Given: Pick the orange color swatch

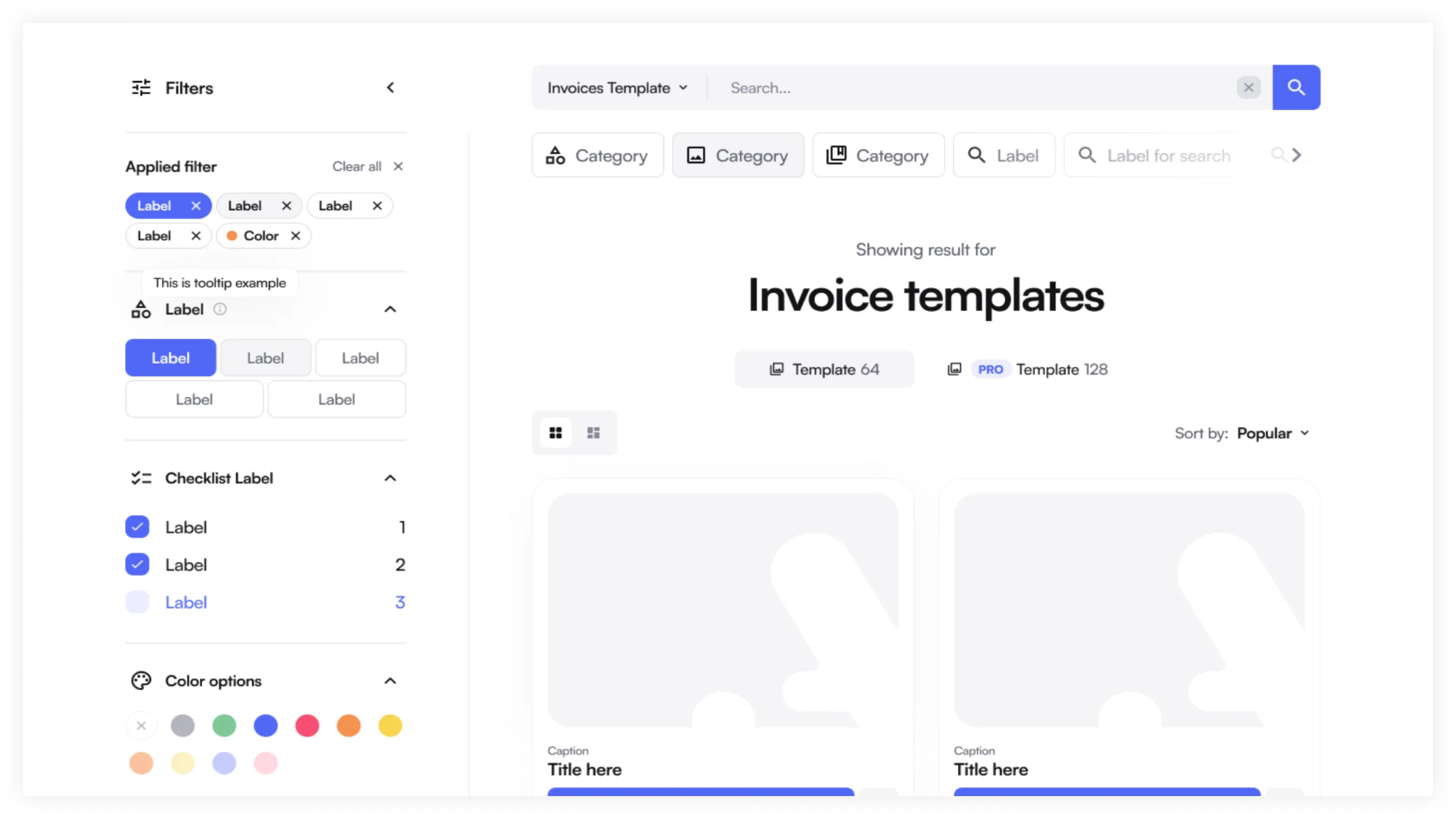Looking at the screenshot, I should (x=349, y=725).
